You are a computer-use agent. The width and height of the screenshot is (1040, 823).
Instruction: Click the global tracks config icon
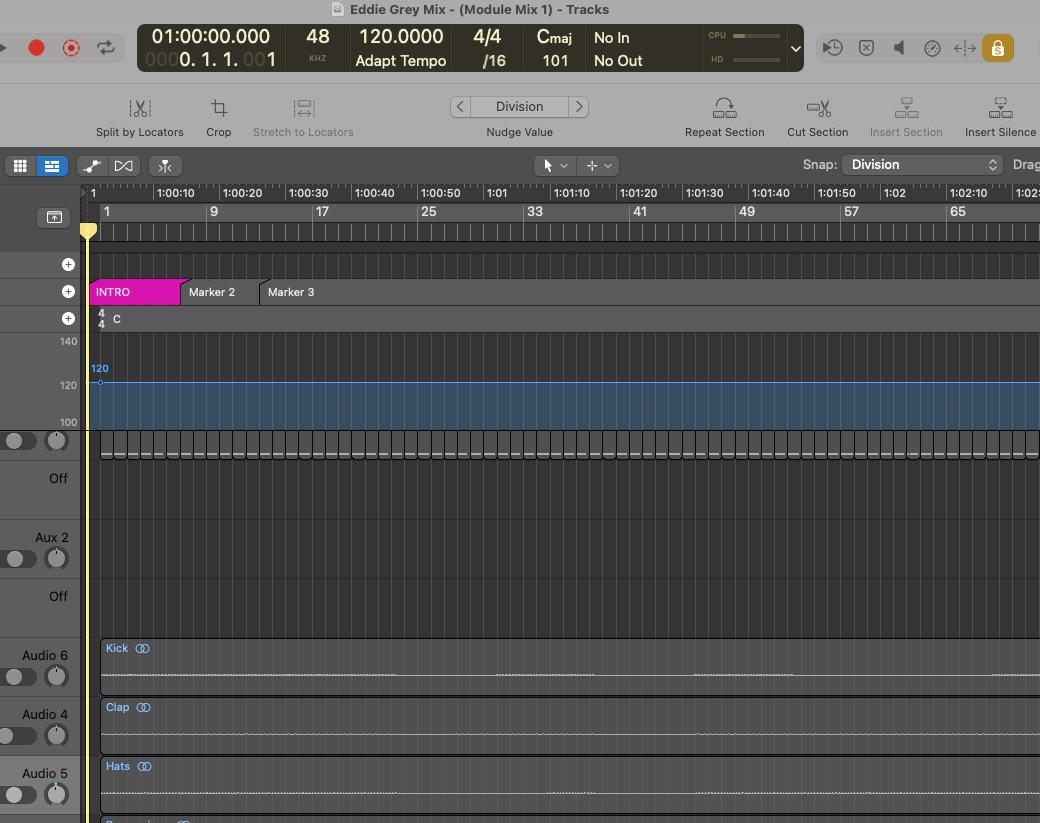click(54, 217)
